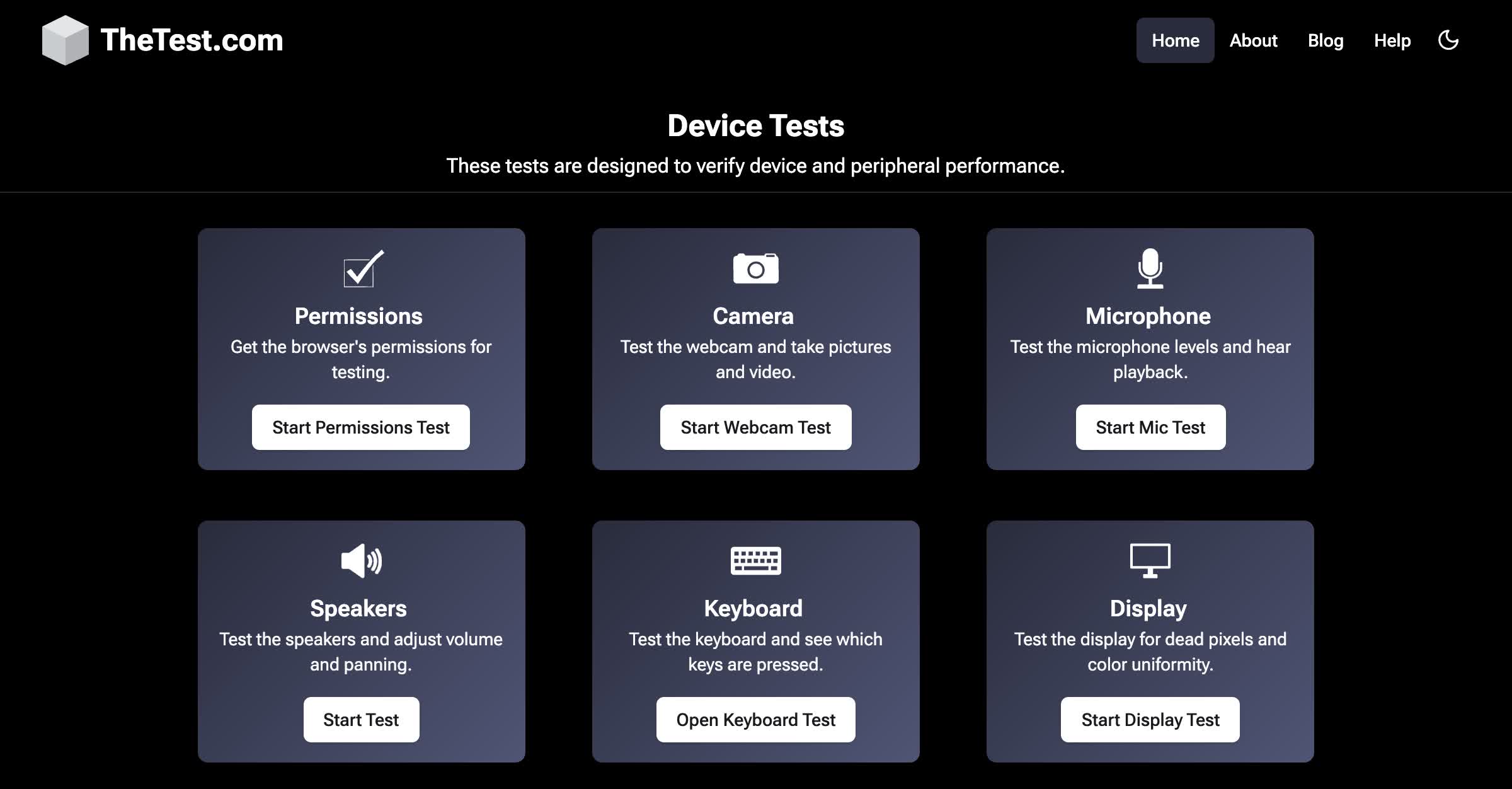Click the camera icon above the Camera heading
This screenshot has width=1512, height=789.
click(755, 268)
